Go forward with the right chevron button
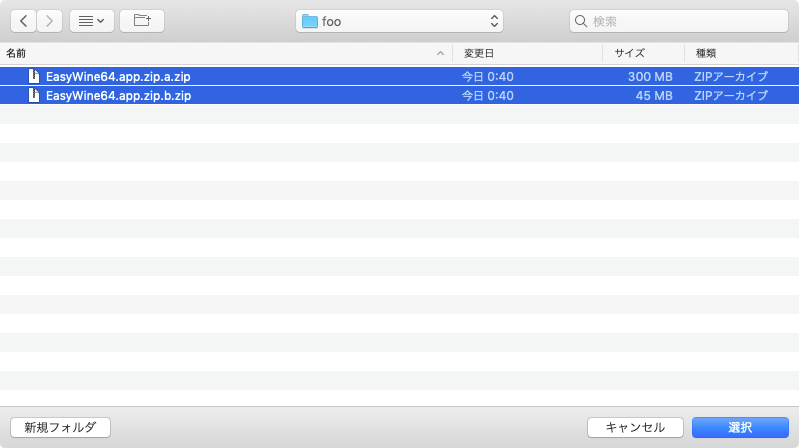Viewport: 799px width, 448px height. [49, 21]
